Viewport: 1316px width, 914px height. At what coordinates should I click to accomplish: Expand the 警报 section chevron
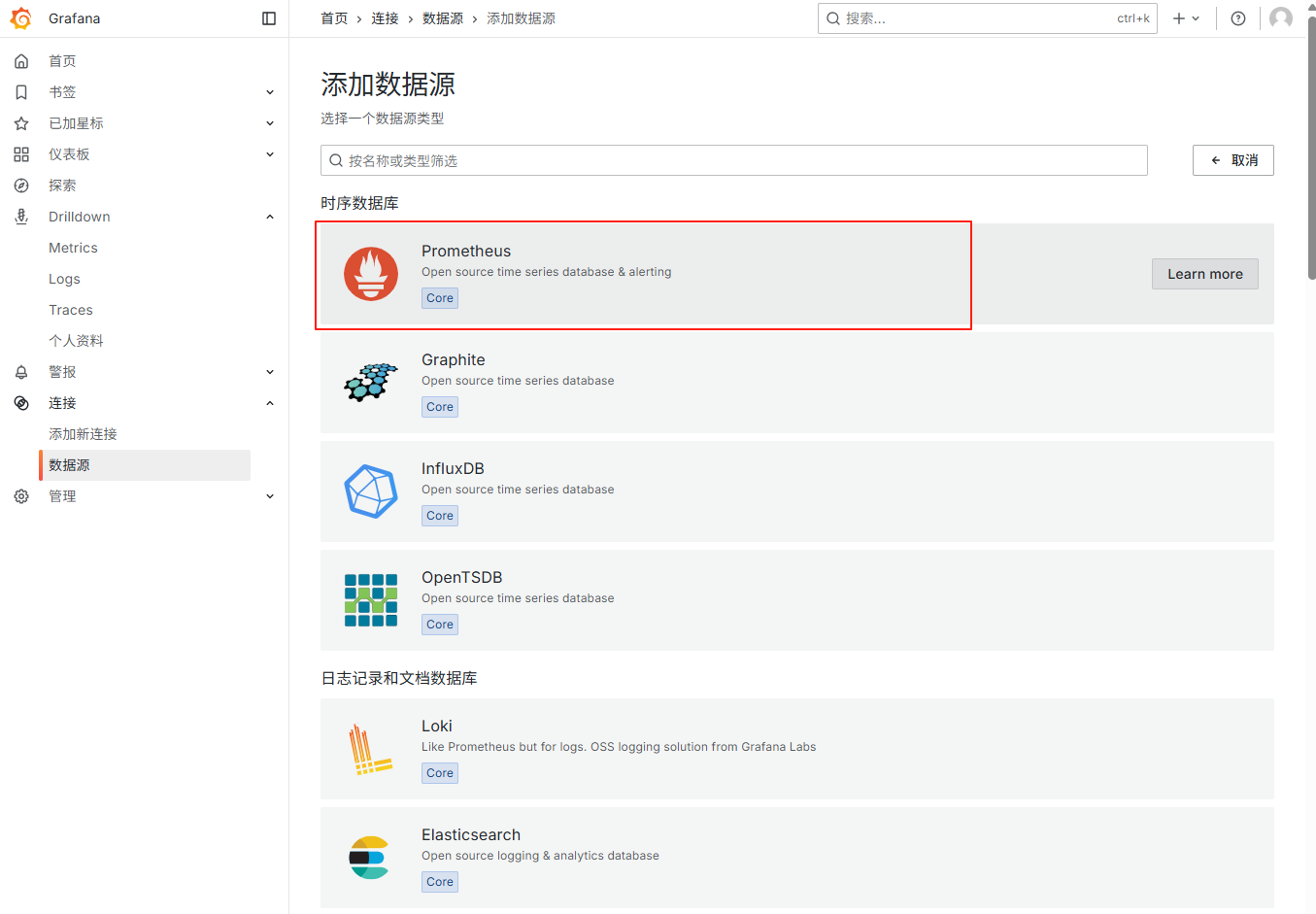point(270,372)
